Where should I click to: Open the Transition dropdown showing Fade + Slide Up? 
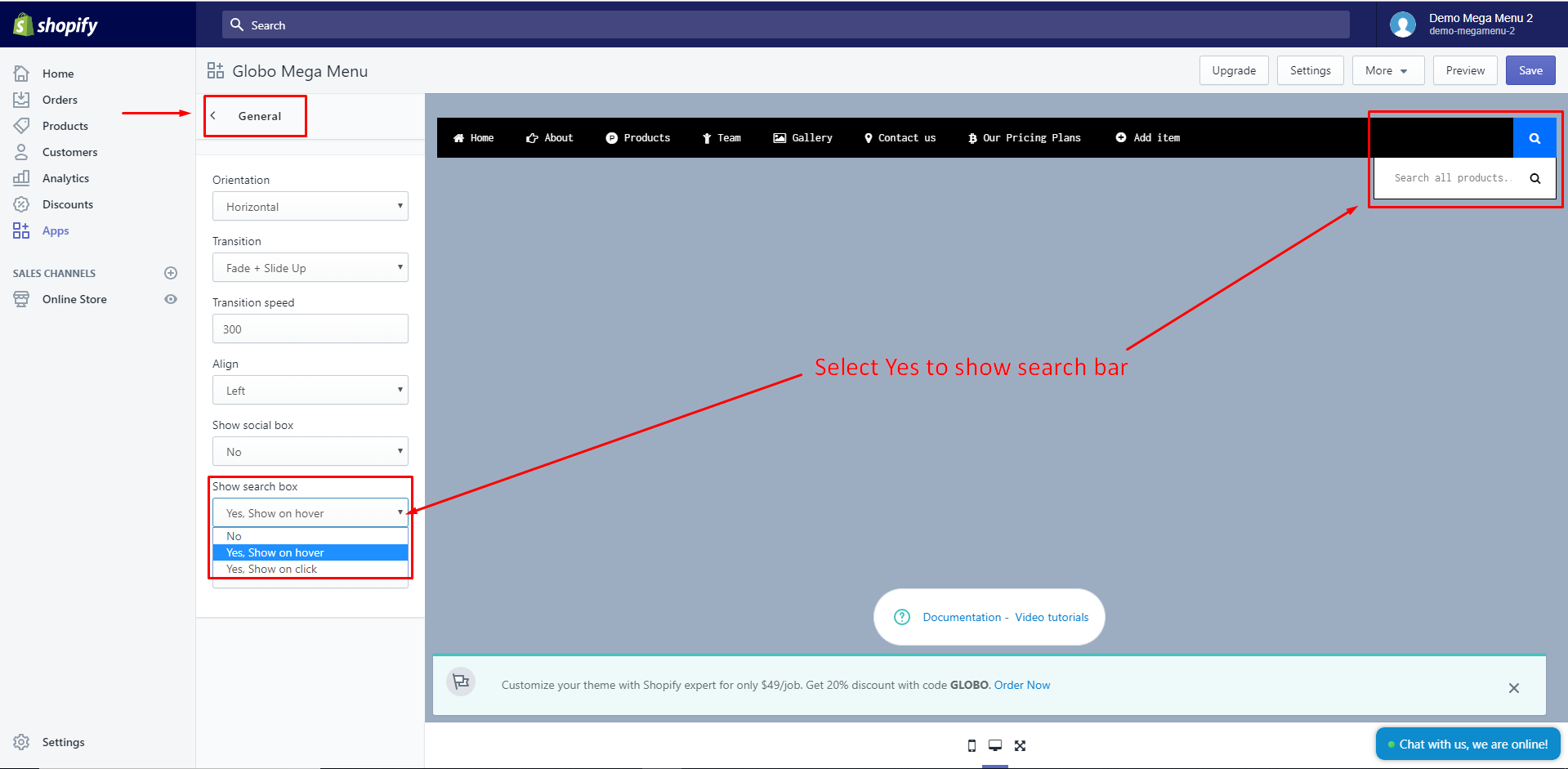point(310,267)
